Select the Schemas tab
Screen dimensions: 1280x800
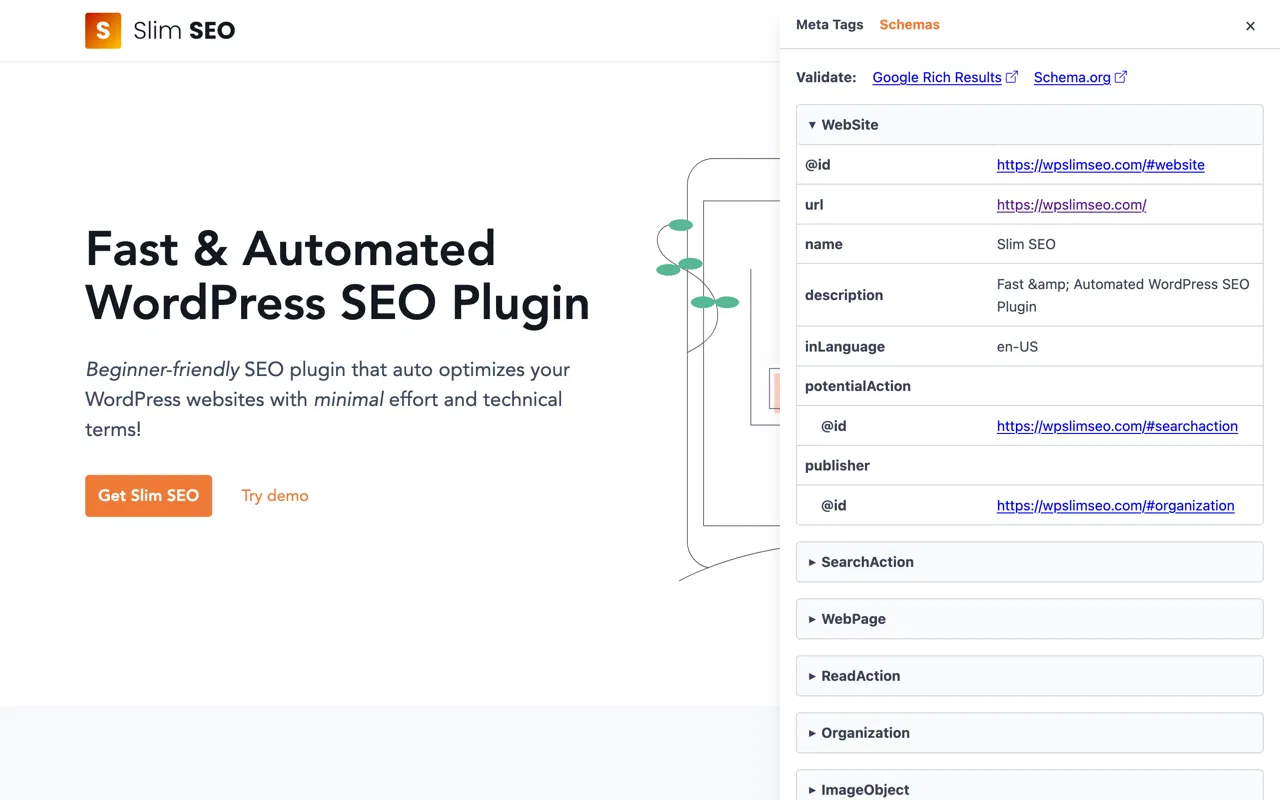pyautogui.click(x=909, y=25)
